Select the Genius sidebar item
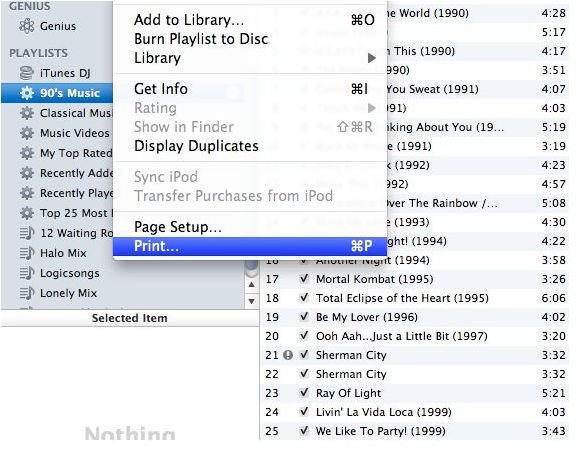The height and width of the screenshot is (450, 578). point(57,26)
